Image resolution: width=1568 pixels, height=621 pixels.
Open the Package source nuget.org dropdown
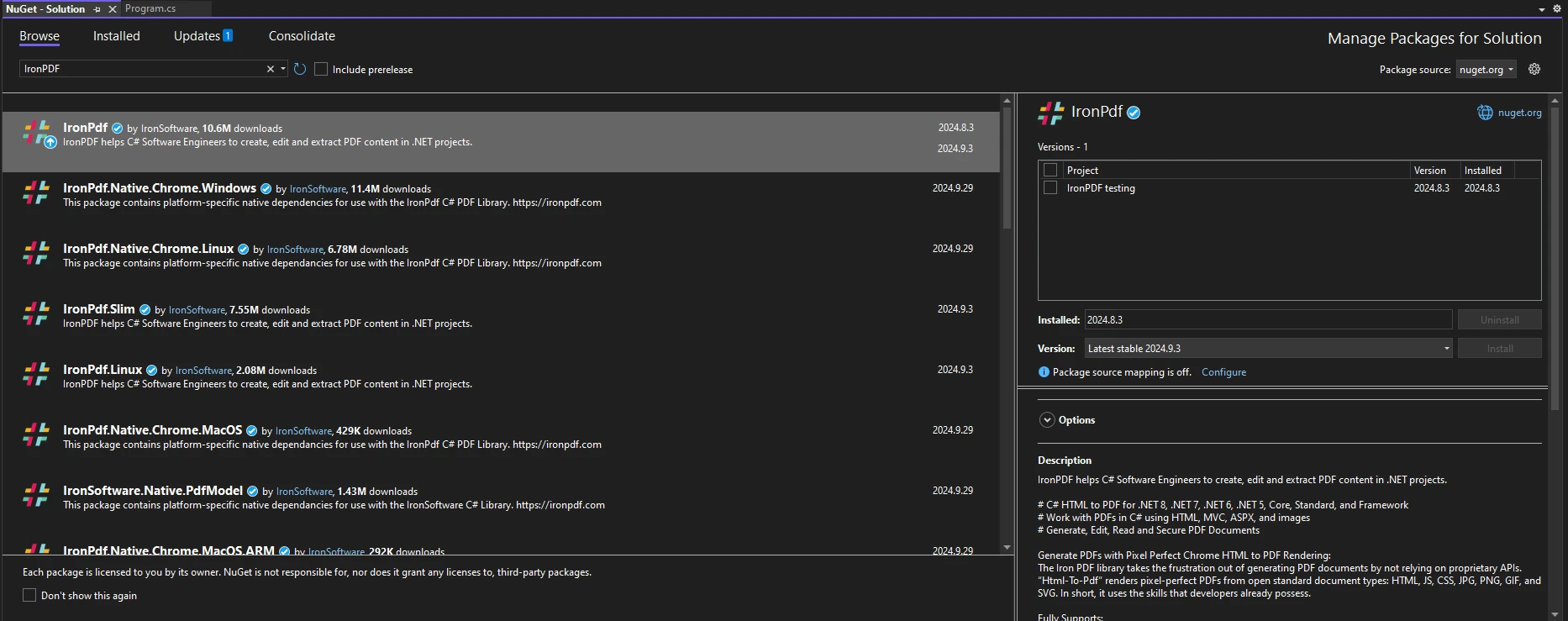(x=1486, y=70)
